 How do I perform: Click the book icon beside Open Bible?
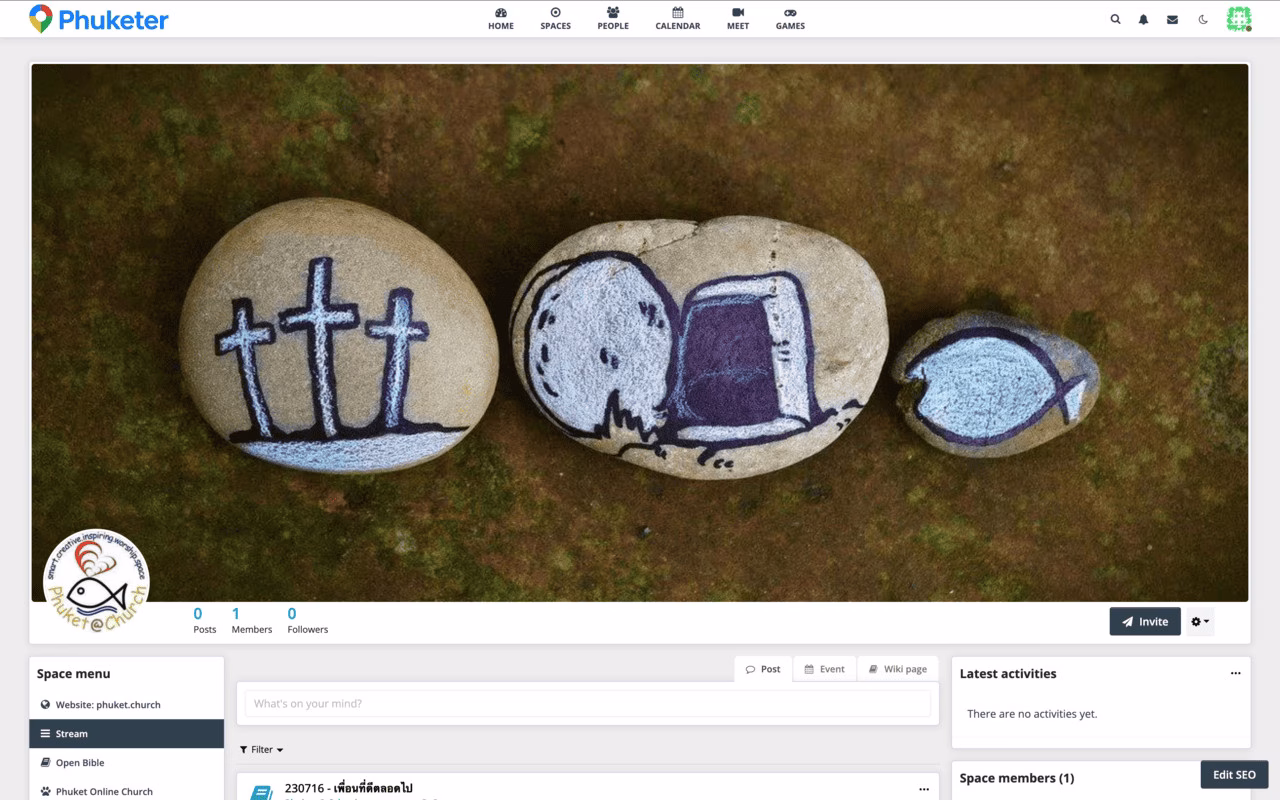tap(45, 763)
